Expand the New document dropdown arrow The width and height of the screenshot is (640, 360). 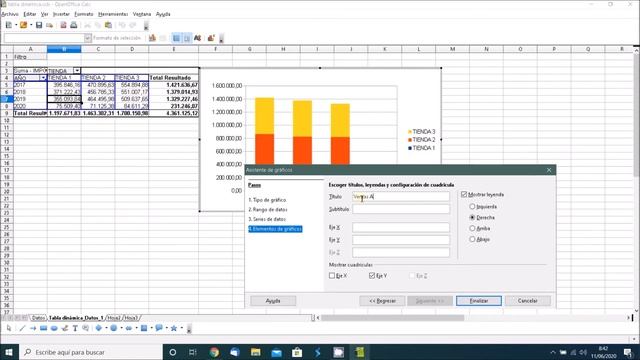coord(16,25)
